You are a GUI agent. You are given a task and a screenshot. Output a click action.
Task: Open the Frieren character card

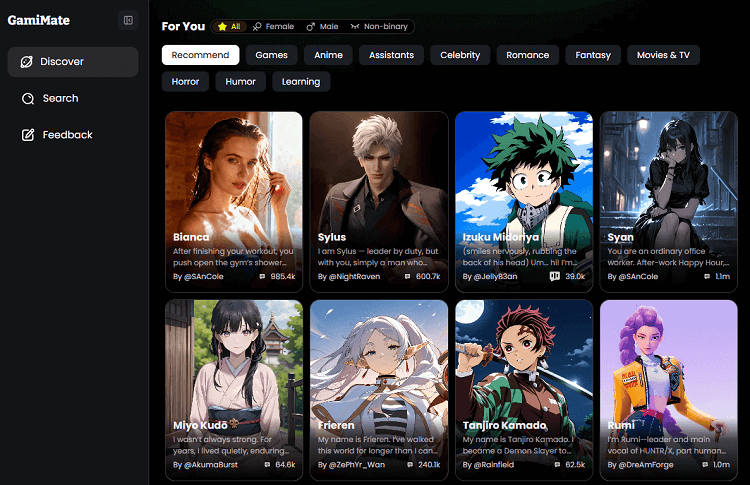379,390
